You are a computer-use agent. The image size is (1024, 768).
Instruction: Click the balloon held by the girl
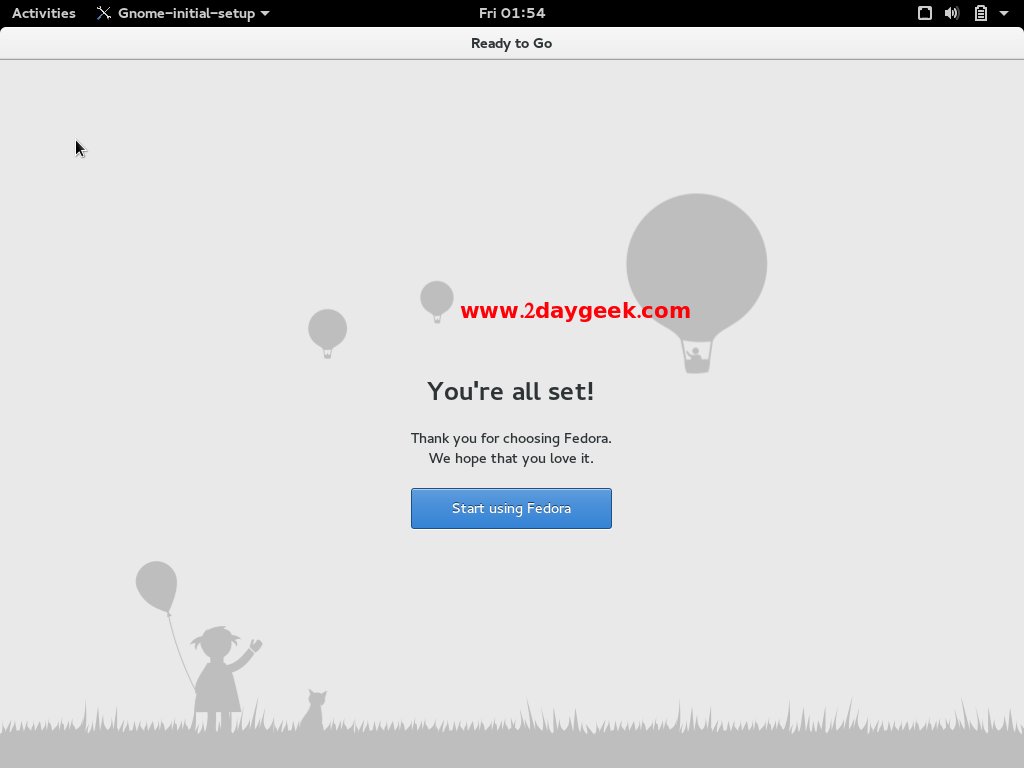pyautogui.click(x=156, y=585)
